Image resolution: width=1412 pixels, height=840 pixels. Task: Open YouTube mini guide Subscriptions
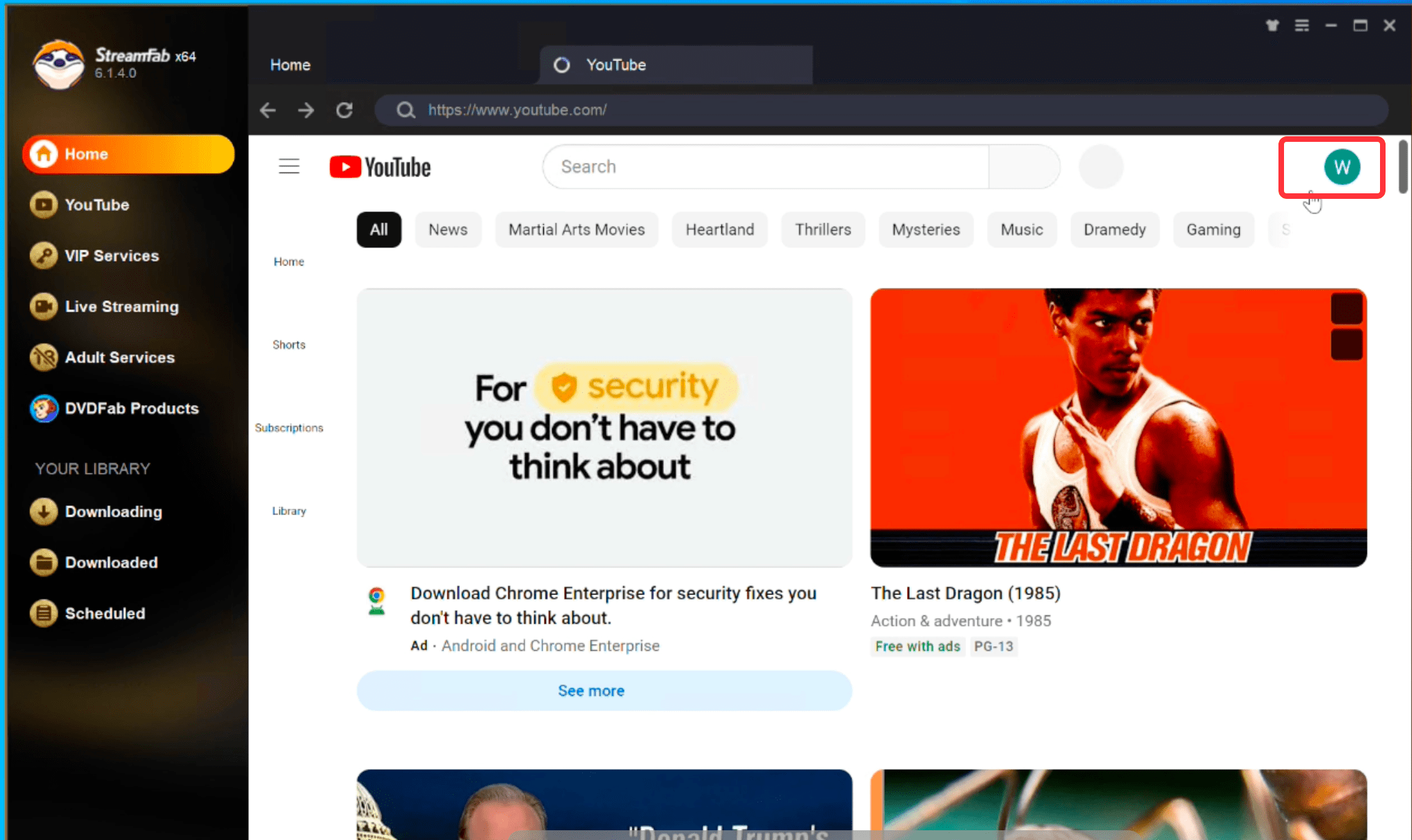point(289,428)
